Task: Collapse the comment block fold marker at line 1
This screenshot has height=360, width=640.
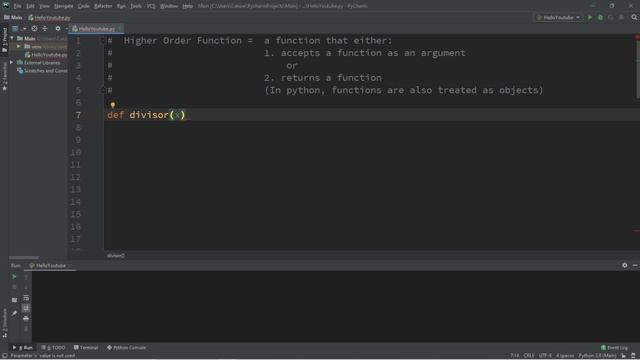Action: [x=103, y=40]
